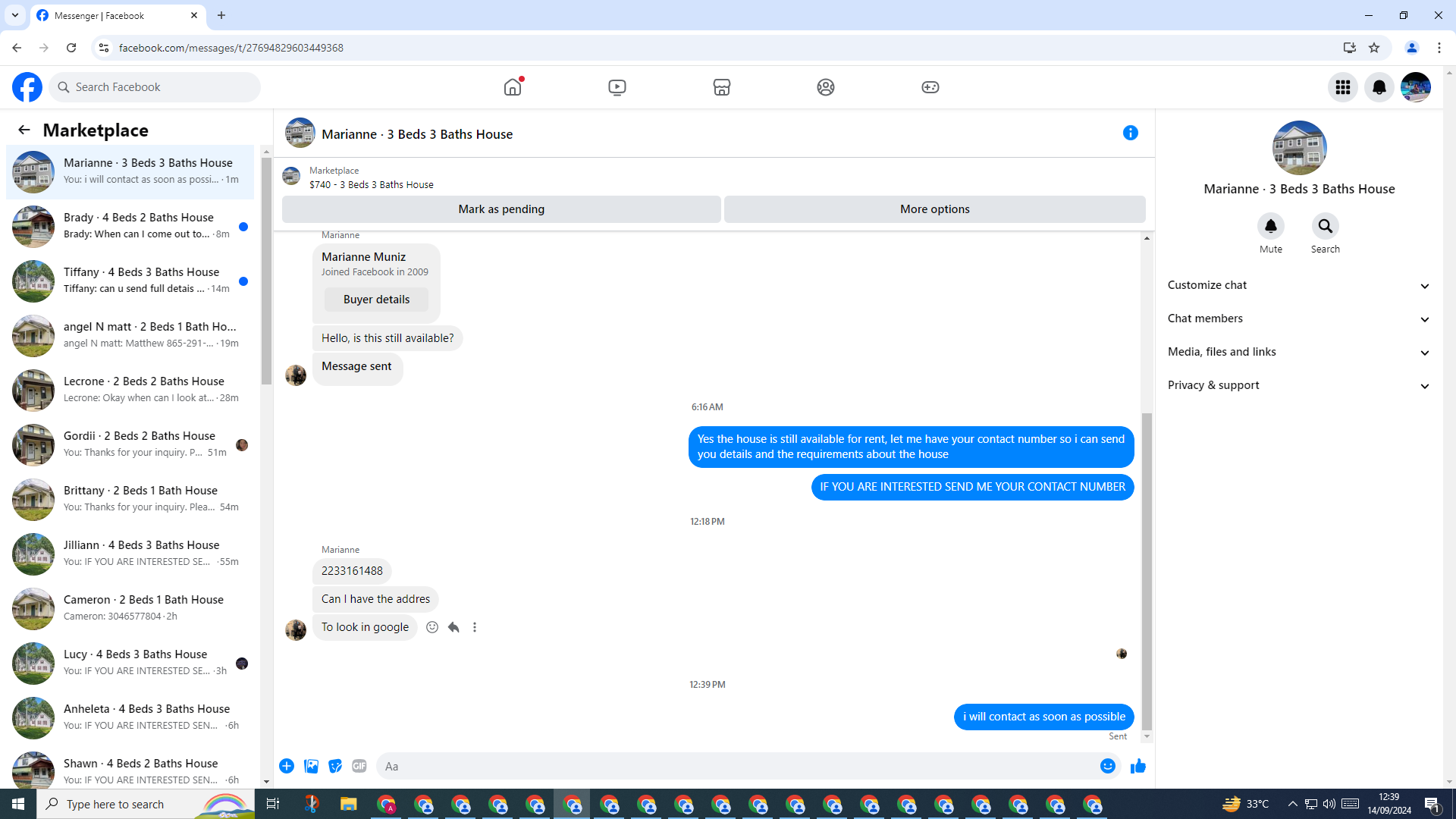The width and height of the screenshot is (1456, 819).
Task: Open the emoji picker in message box
Action: (1107, 766)
